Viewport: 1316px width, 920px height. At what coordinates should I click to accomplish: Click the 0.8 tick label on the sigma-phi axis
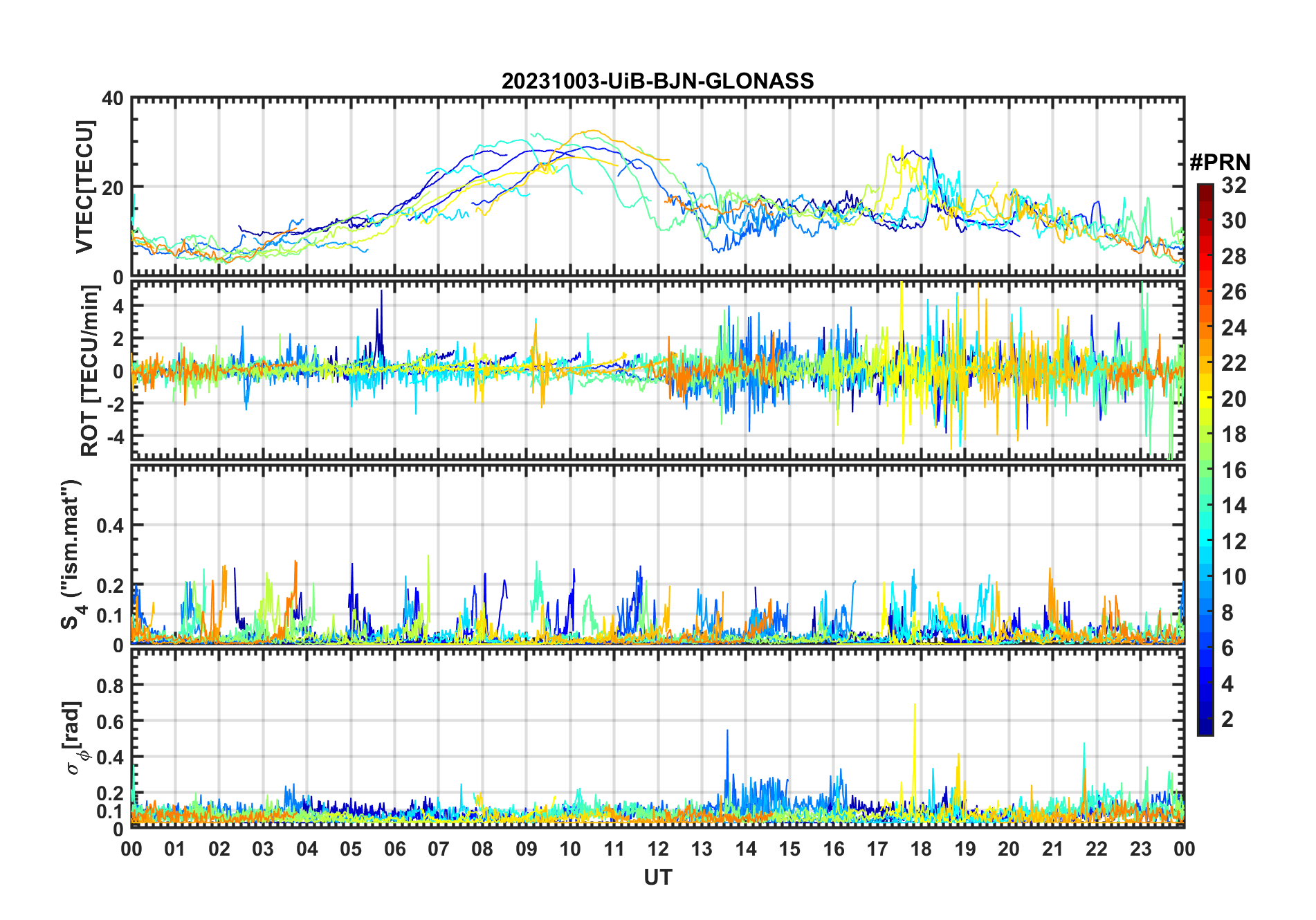click(110, 686)
